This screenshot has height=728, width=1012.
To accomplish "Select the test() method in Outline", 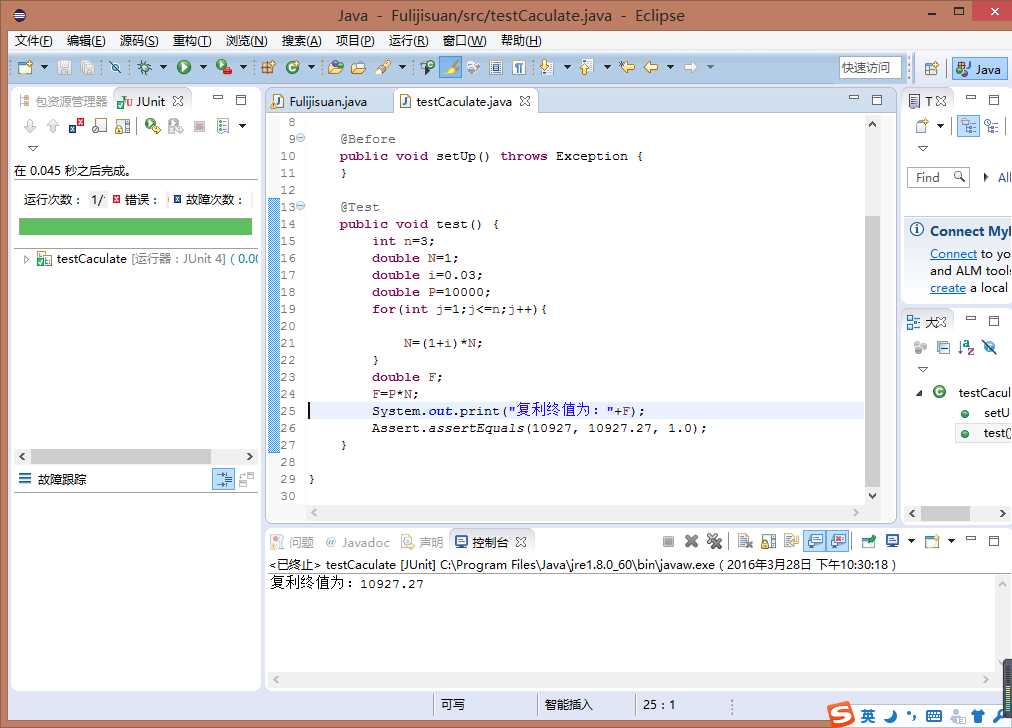I will coord(986,433).
